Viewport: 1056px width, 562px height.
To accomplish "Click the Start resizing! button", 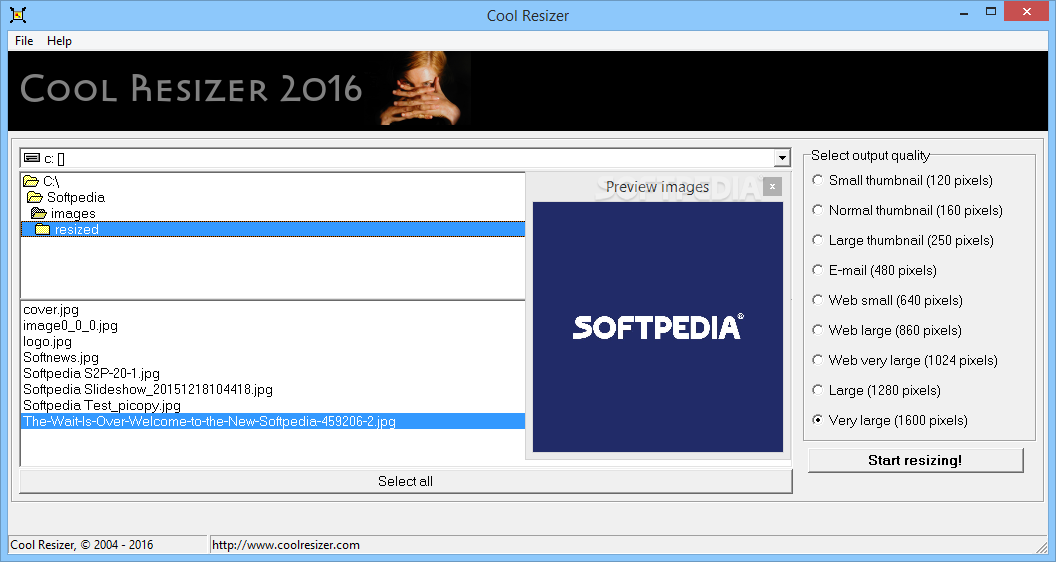I will pos(915,460).
